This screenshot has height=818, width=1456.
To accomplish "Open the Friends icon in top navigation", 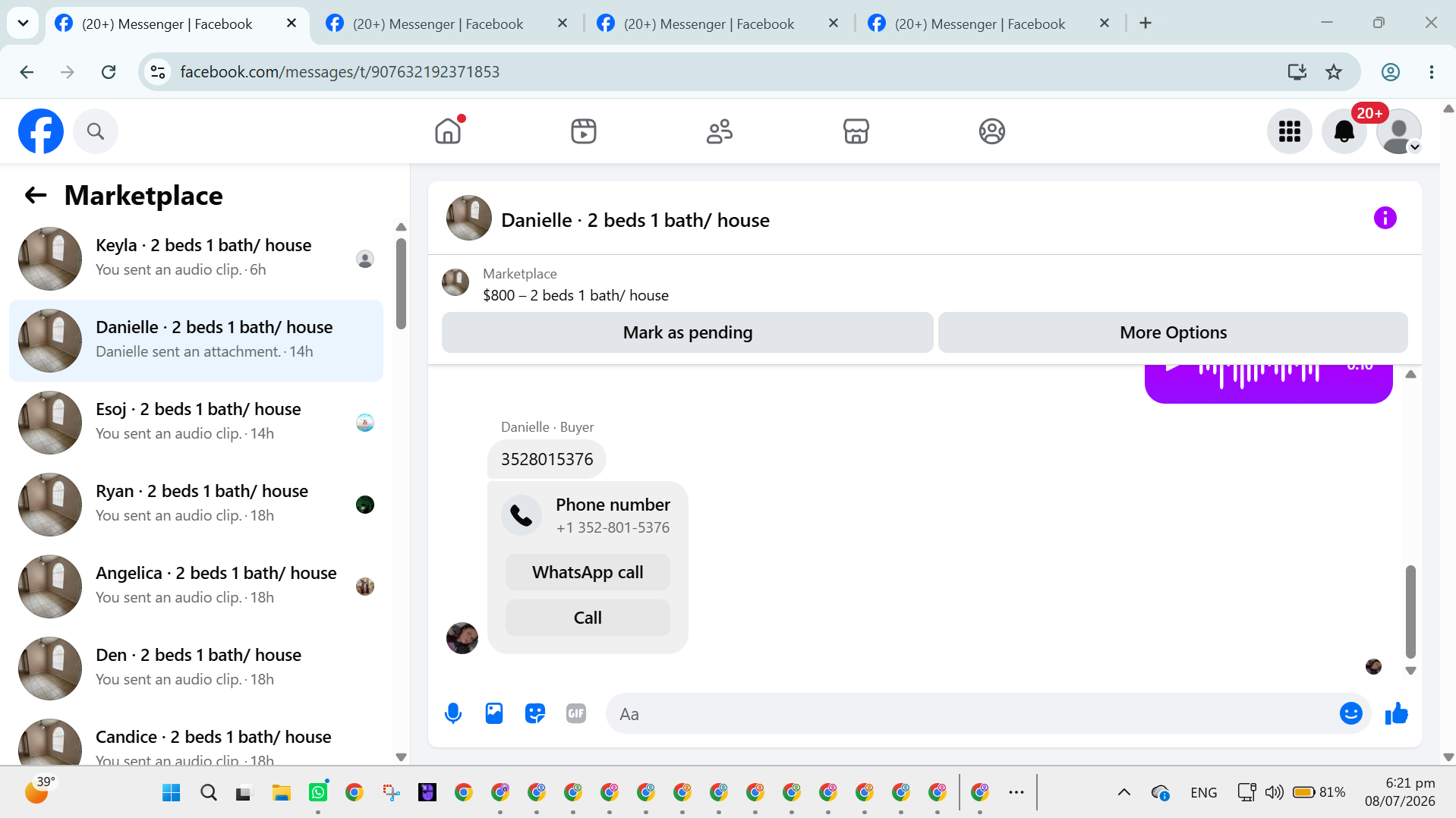I will tap(720, 131).
